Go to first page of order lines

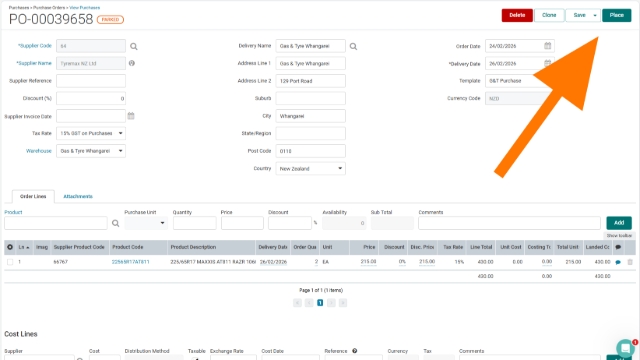click(297, 303)
